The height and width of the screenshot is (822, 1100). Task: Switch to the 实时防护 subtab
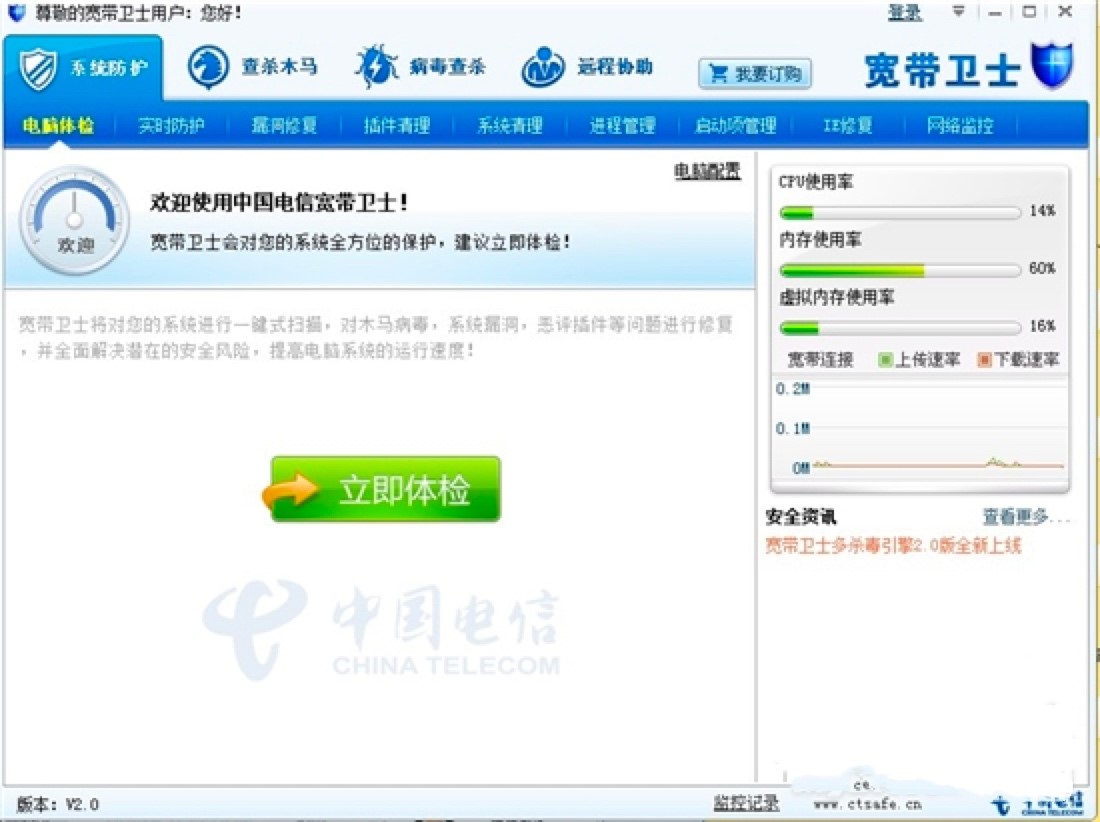(x=171, y=126)
